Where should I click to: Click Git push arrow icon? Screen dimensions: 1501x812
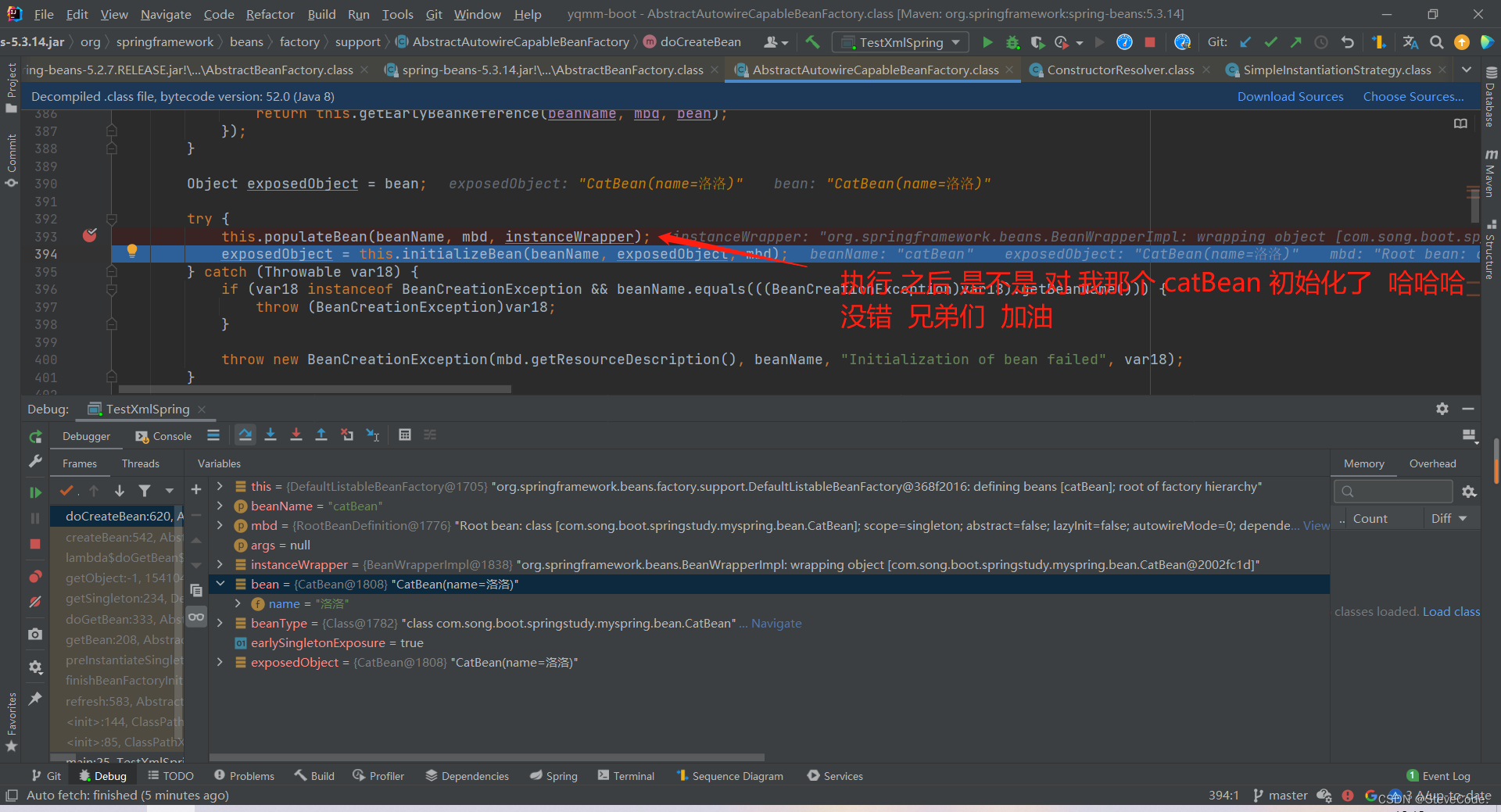pos(1295,42)
